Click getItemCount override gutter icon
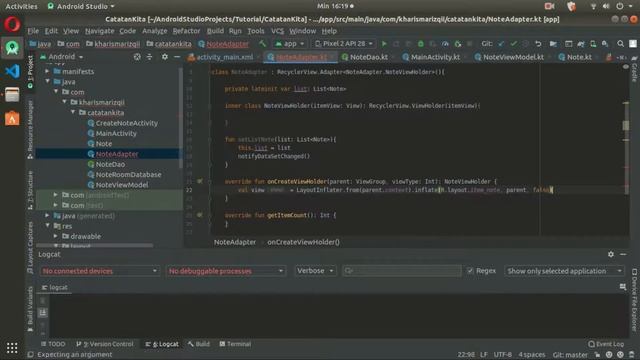This screenshot has width=640, height=360. pos(200,215)
